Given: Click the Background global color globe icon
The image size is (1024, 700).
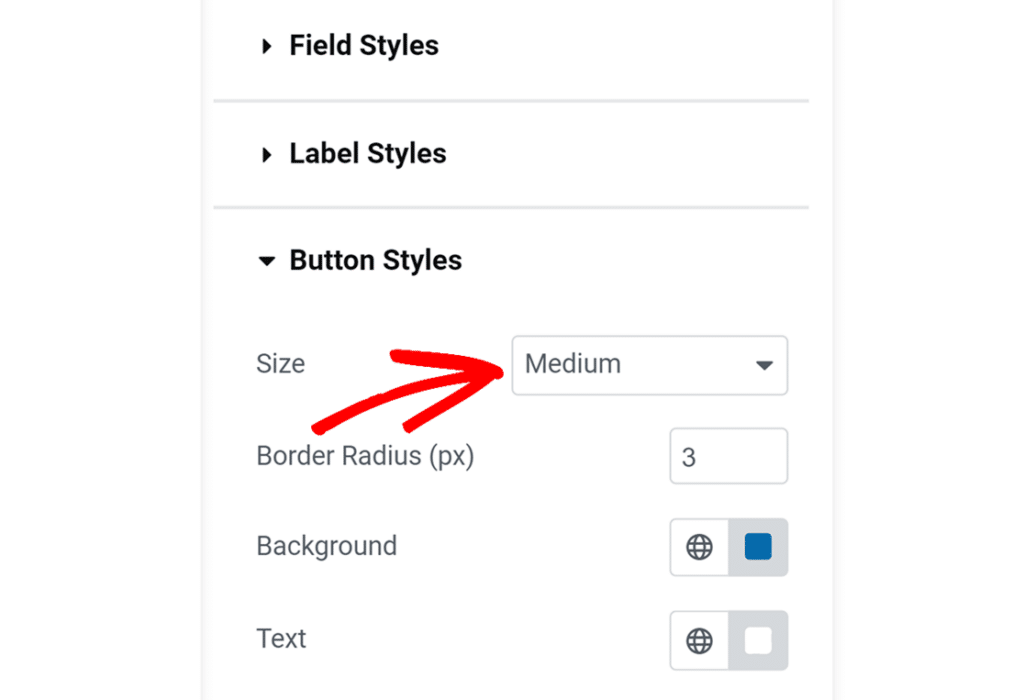Looking at the screenshot, I should click(x=699, y=547).
